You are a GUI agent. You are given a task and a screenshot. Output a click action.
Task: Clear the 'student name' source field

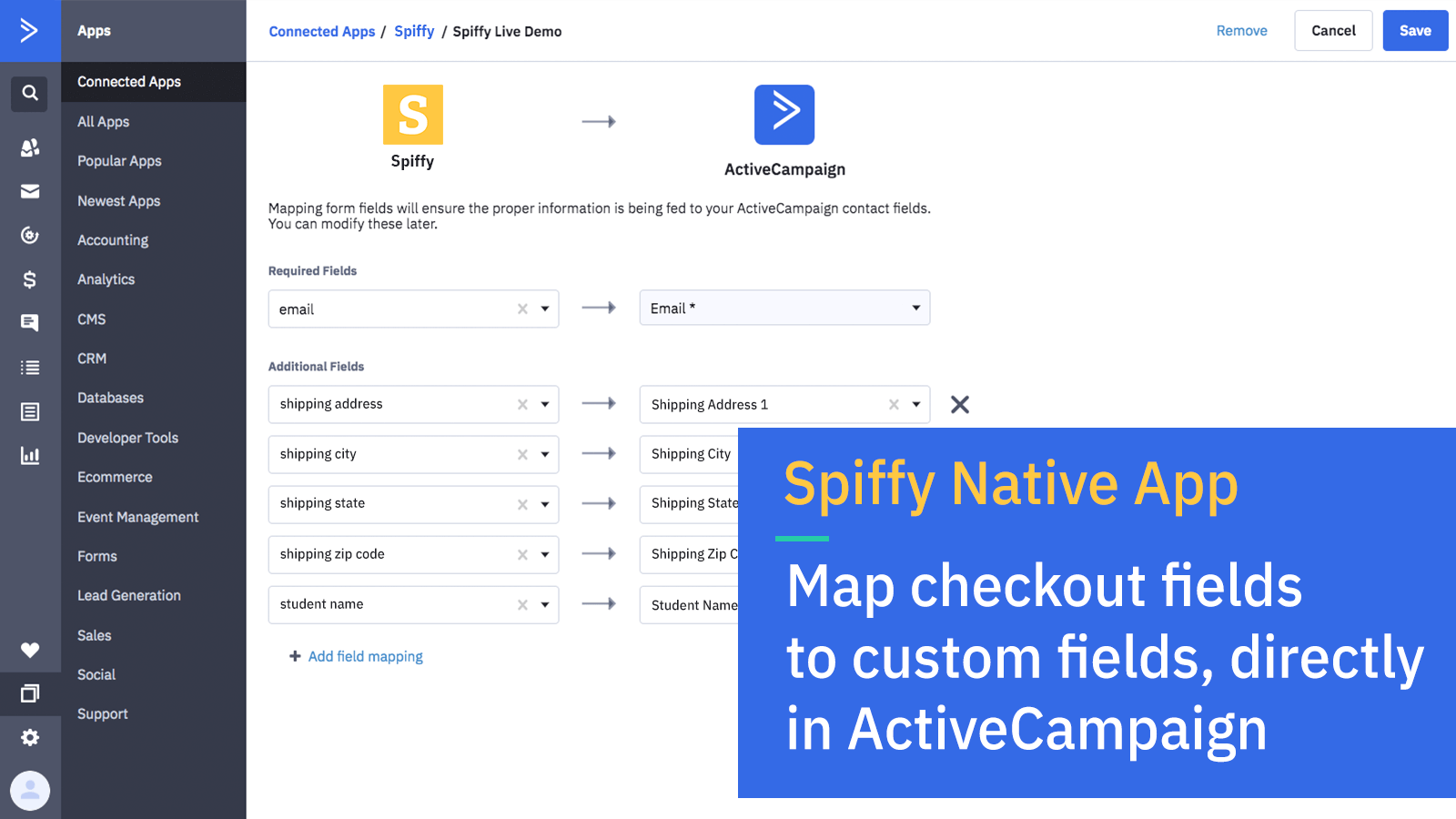522,605
